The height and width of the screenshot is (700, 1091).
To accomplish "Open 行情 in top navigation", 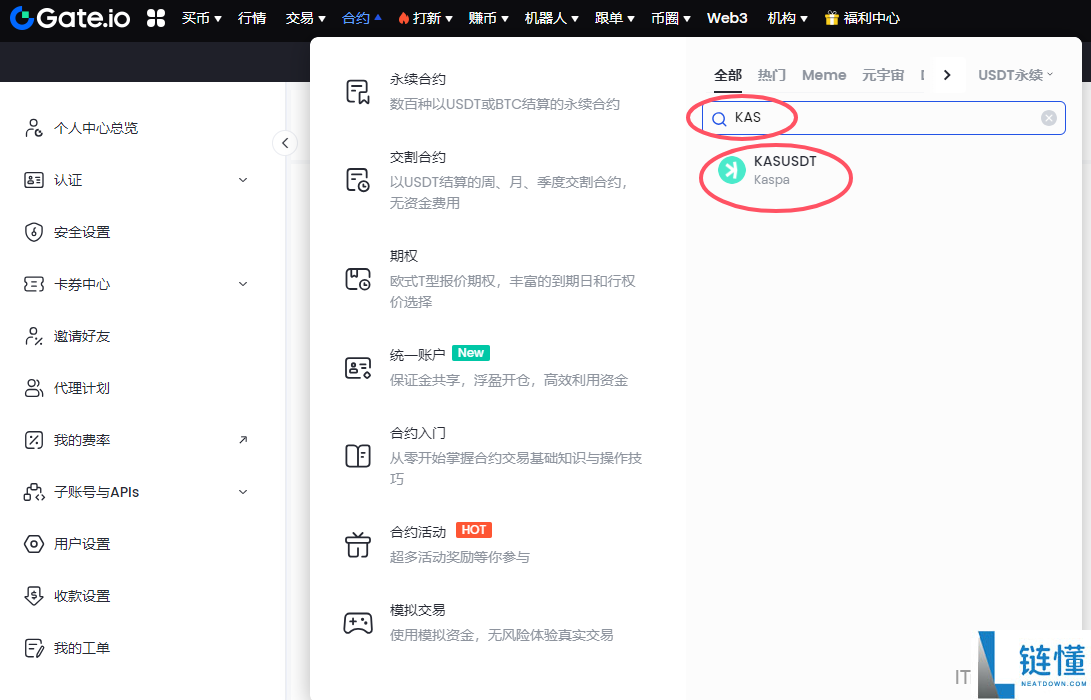I will [x=252, y=18].
